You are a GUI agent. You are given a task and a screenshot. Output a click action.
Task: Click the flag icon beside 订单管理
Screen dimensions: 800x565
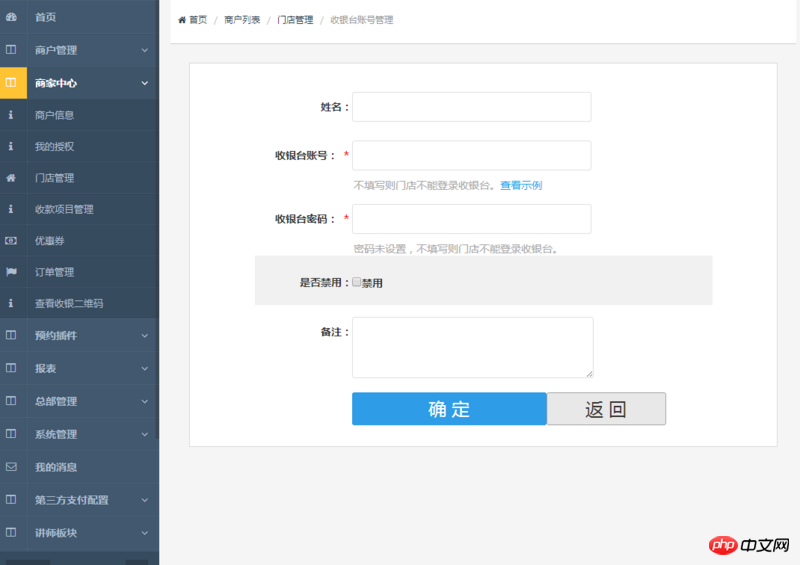pyautogui.click(x=11, y=272)
